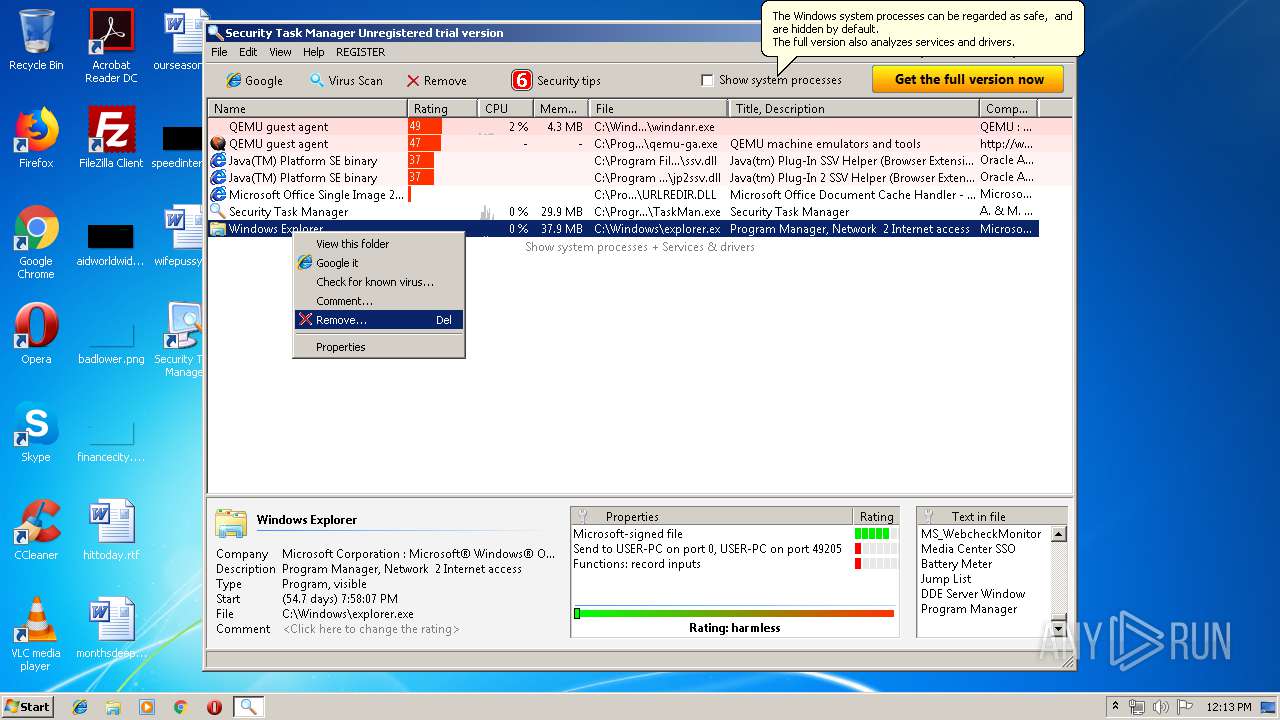Viewport: 1280px width, 720px height.
Task: Sort by Title, Description column header
Action: (853, 108)
